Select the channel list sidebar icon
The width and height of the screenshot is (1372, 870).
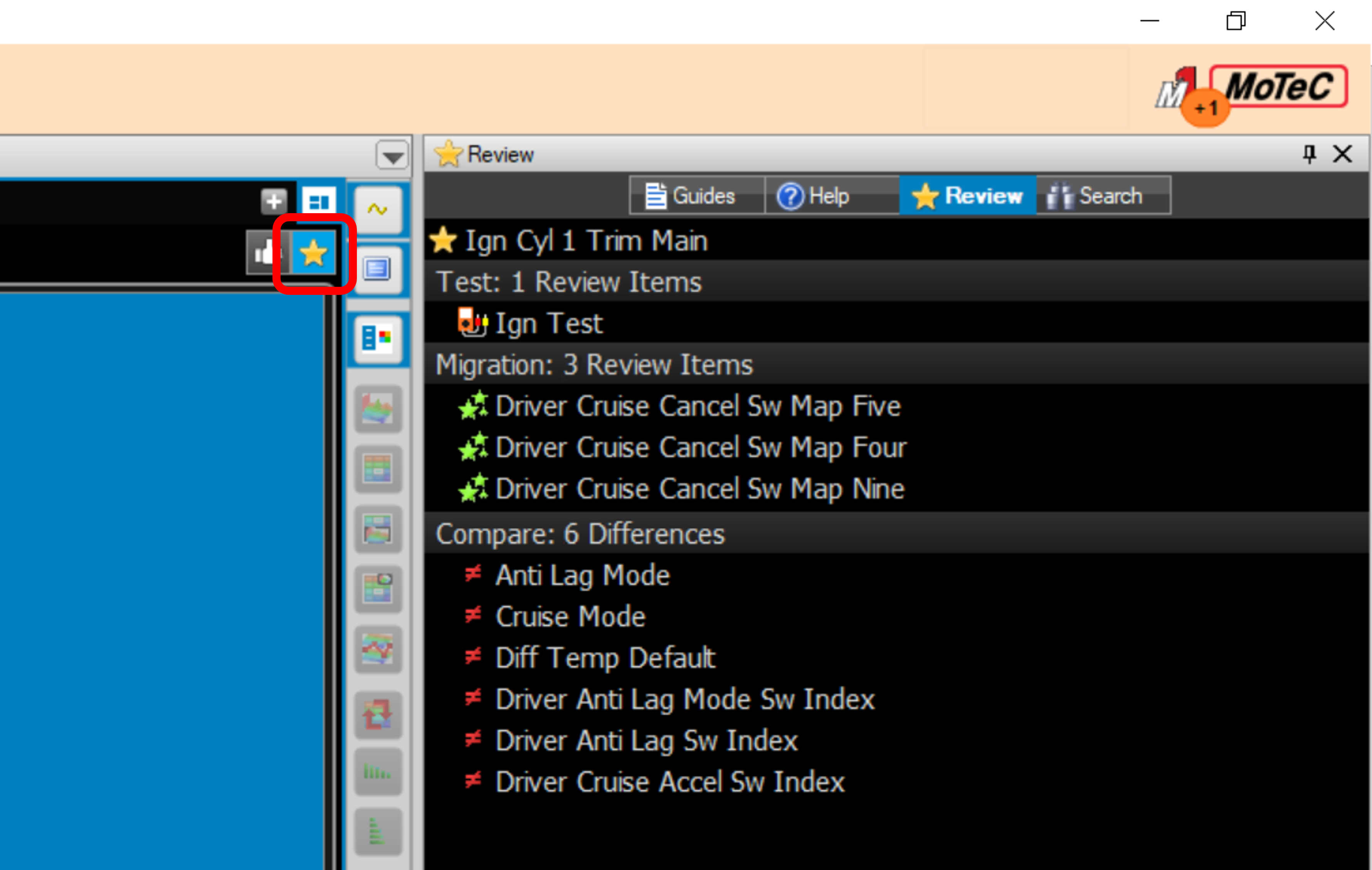pyautogui.click(x=377, y=269)
